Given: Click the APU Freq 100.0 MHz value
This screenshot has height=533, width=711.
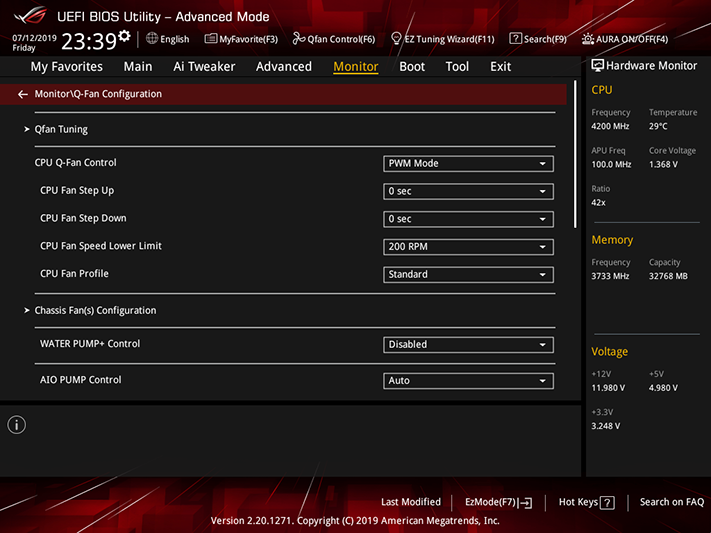Looking at the screenshot, I should [611, 164].
